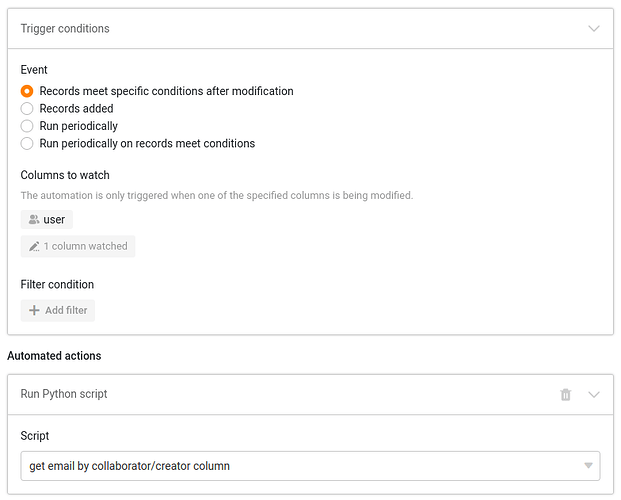Click the 'Columns to watch' label

tap(65, 175)
